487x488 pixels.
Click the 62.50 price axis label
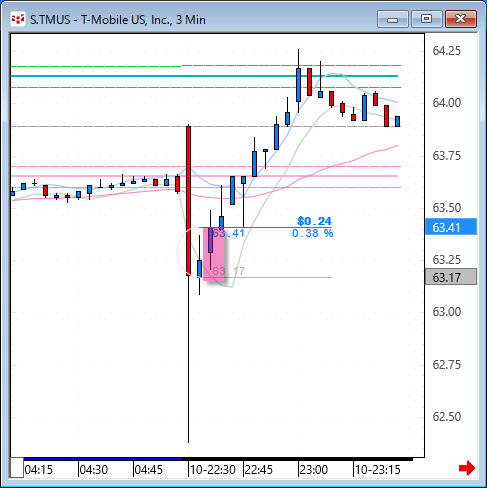tap(446, 417)
